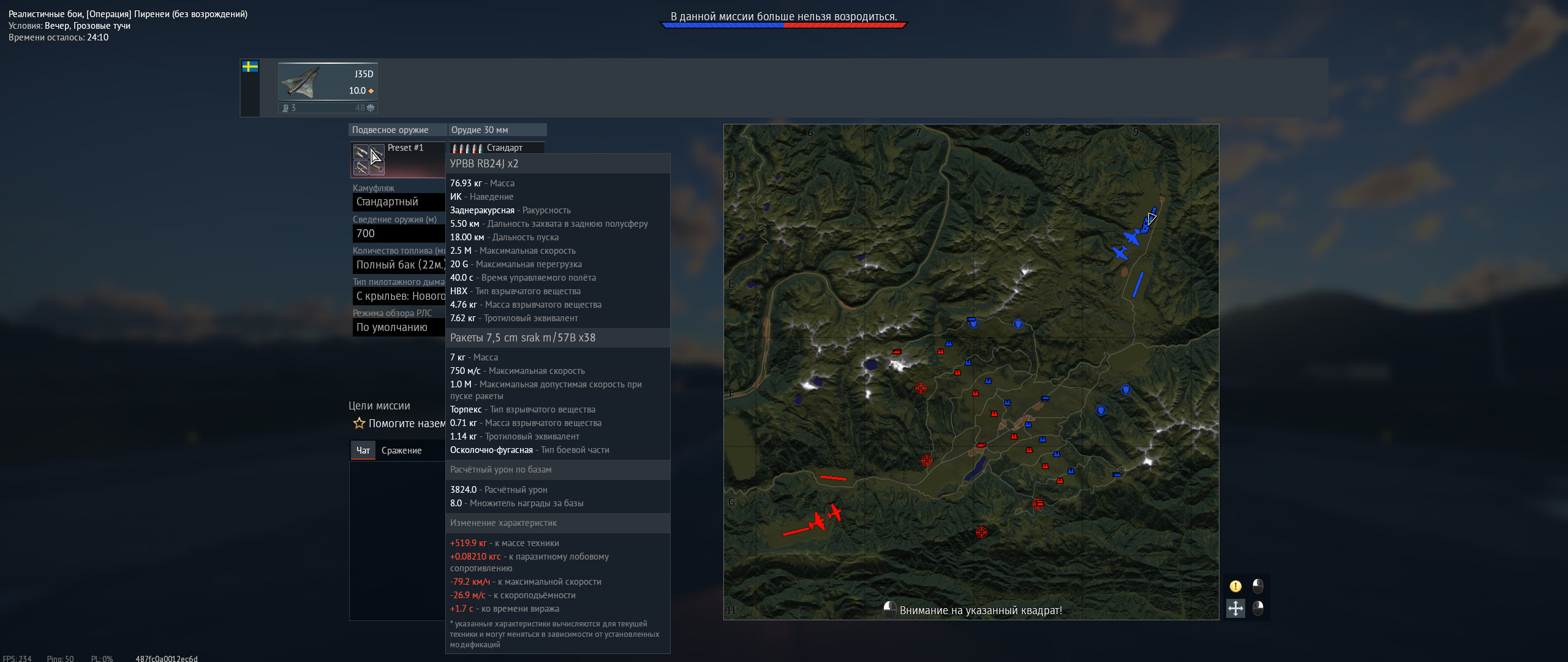Click the red airfield plane marker on map
Screen dimensions: 1568x662
818,521
